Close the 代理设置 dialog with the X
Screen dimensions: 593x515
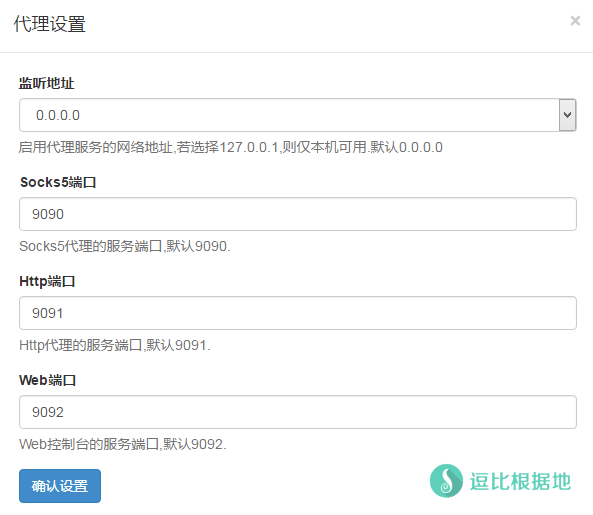(x=575, y=20)
